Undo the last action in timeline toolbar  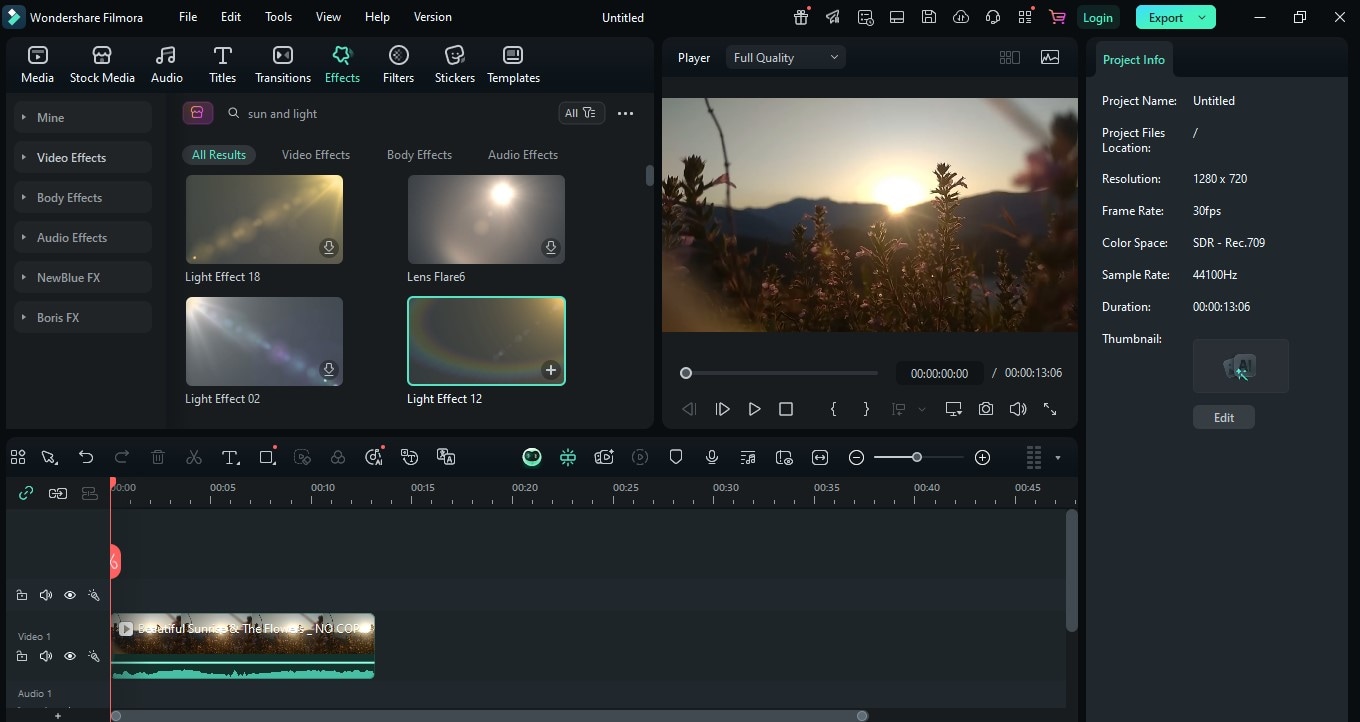tap(86, 457)
